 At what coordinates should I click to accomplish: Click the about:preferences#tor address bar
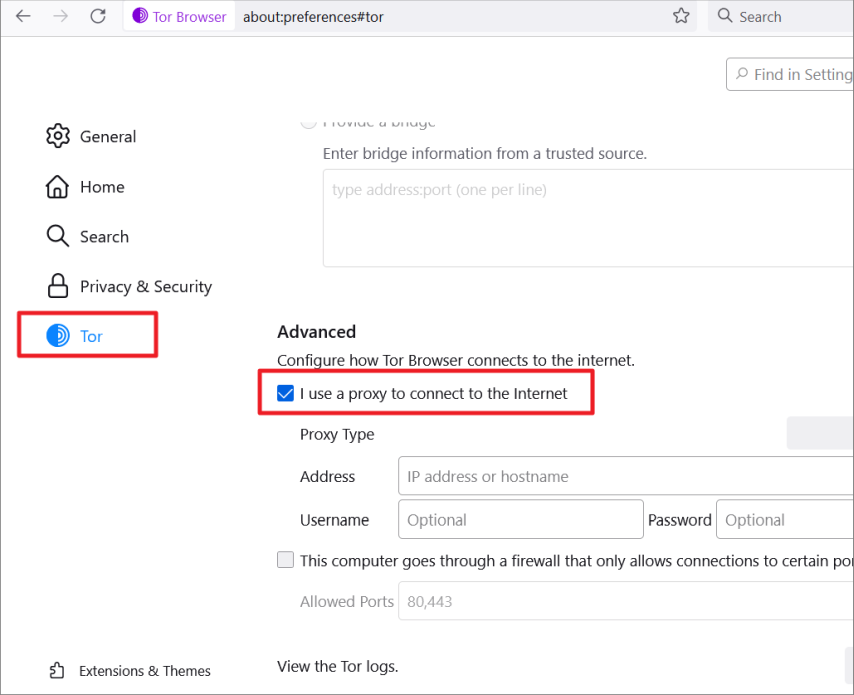(x=313, y=17)
